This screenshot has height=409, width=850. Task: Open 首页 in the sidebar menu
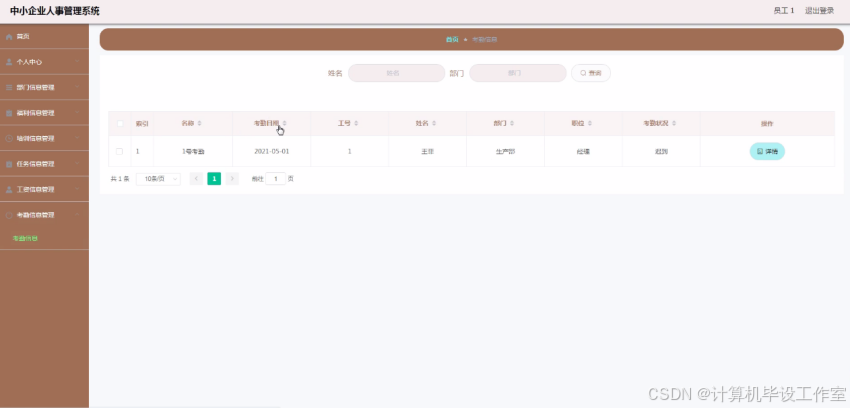click(x=44, y=37)
